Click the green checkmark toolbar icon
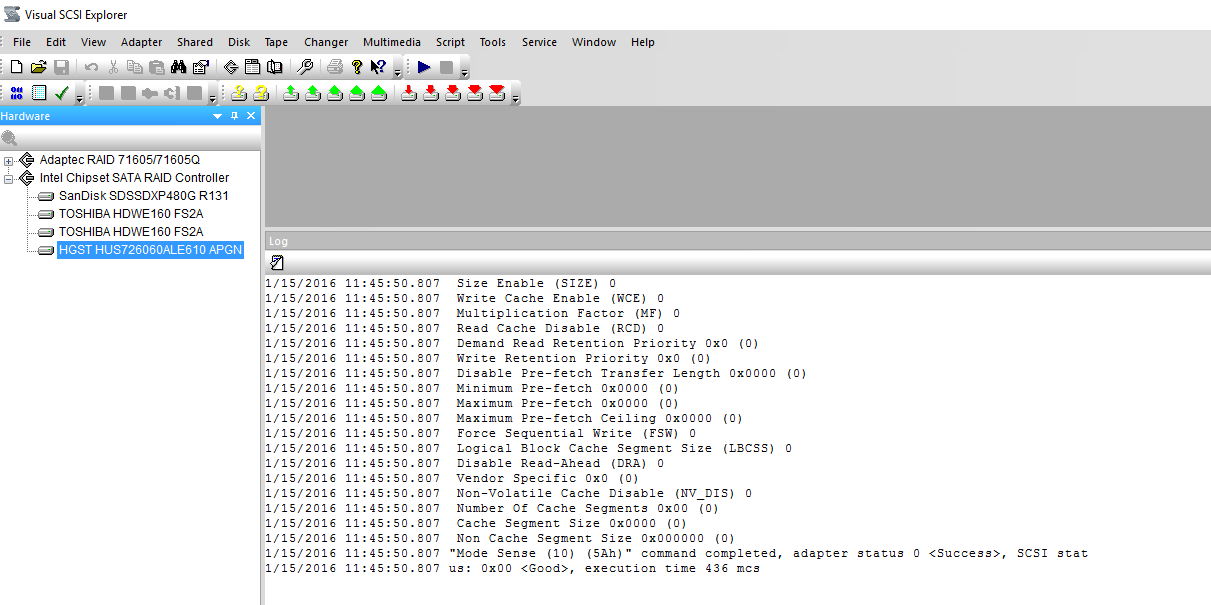 pyautogui.click(x=61, y=93)
